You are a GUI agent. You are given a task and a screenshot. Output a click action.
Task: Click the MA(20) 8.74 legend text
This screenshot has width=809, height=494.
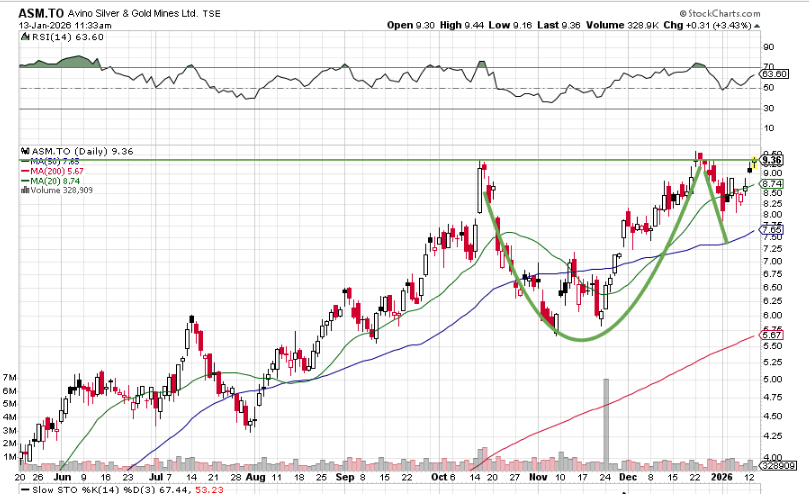pos(55,181)
